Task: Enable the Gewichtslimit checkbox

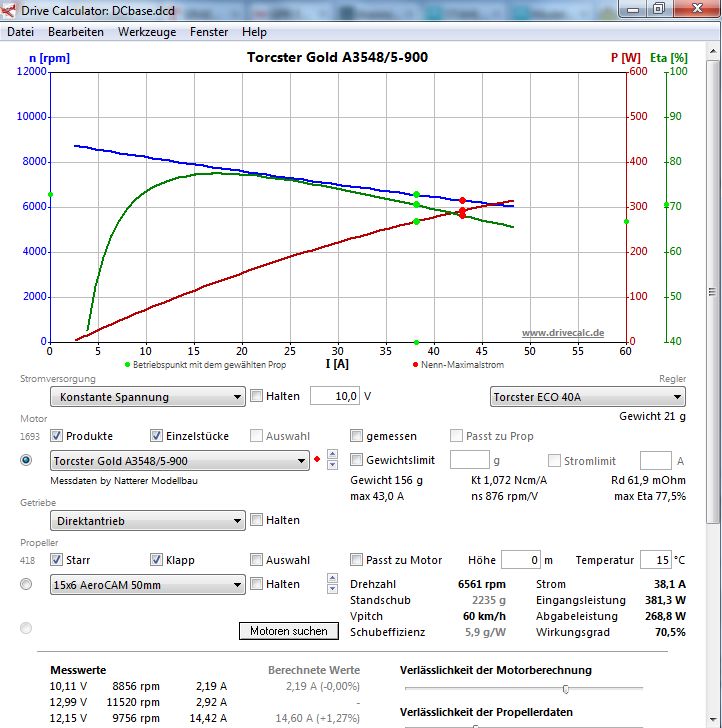Action: (356, 460)
